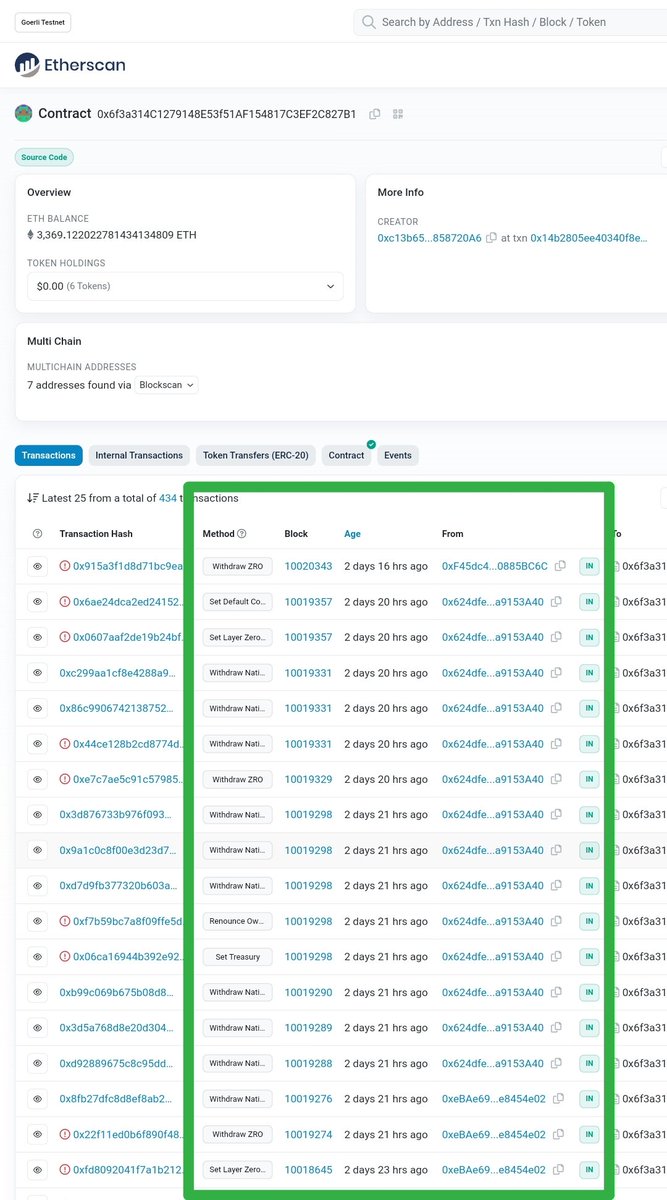Open block 10020343
The width and height of the screenshot is (667, 1200).
[308, 566]
